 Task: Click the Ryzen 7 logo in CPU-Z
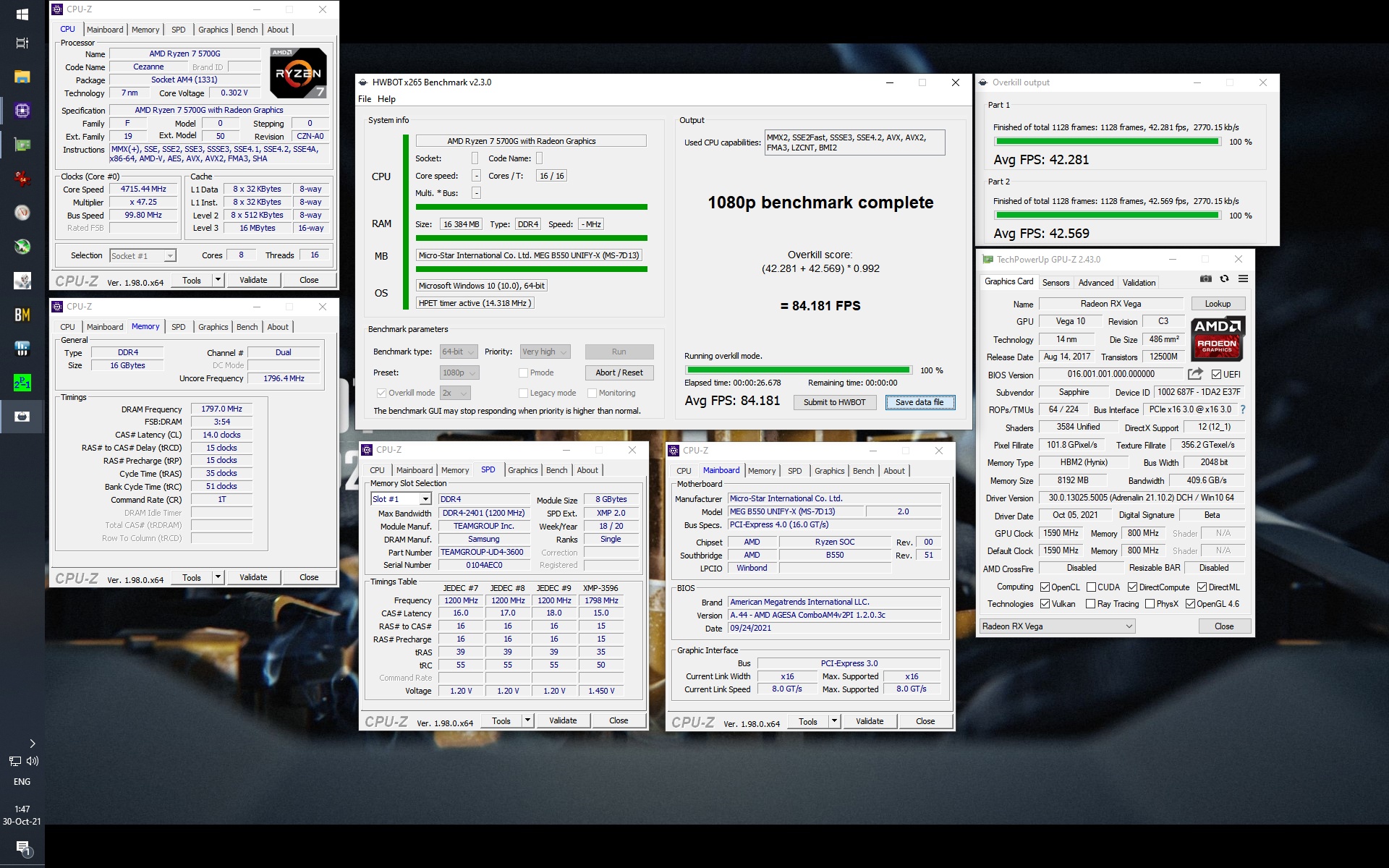(298, 73)
